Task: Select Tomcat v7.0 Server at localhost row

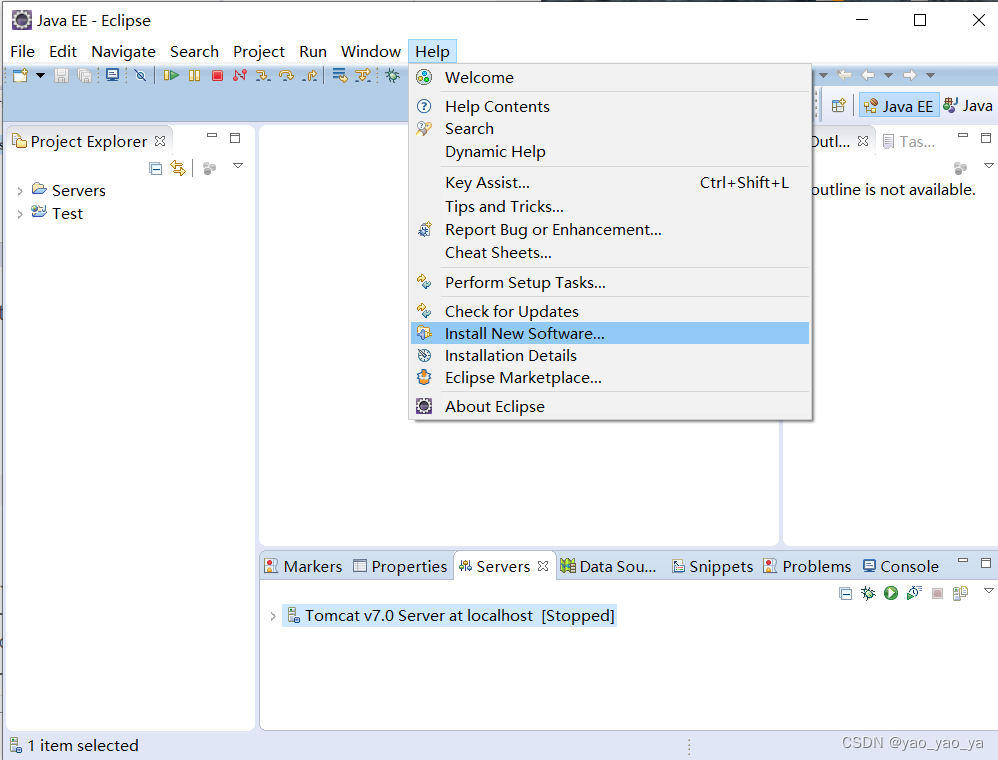Action: coord(449,616)
